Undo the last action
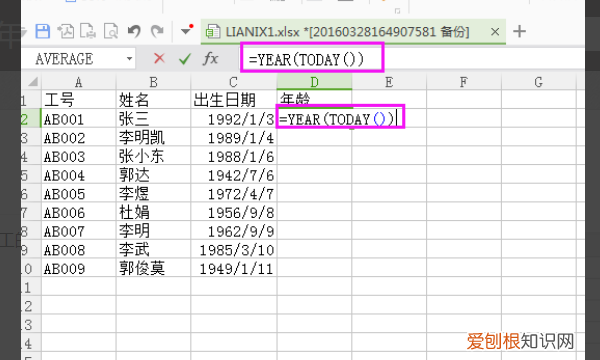The width and height of the screenshot is (600, 360). 134,31
